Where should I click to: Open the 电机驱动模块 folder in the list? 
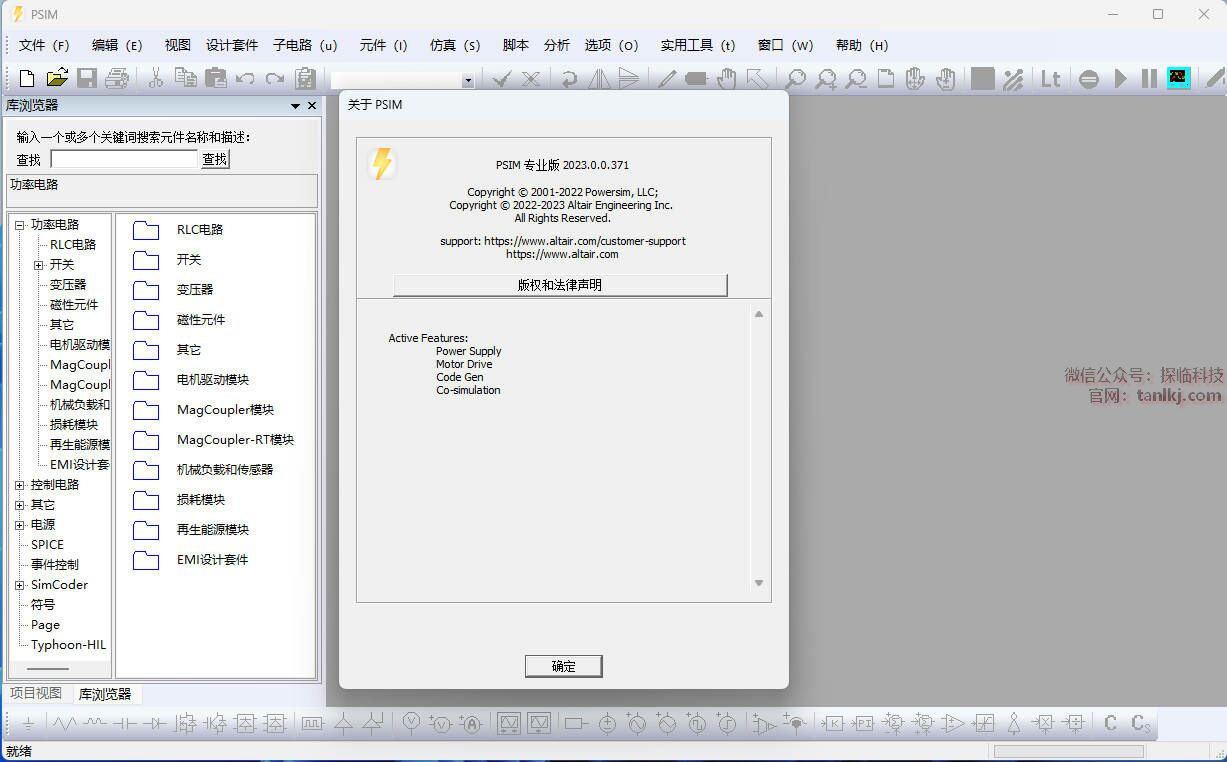pos(191,380)
